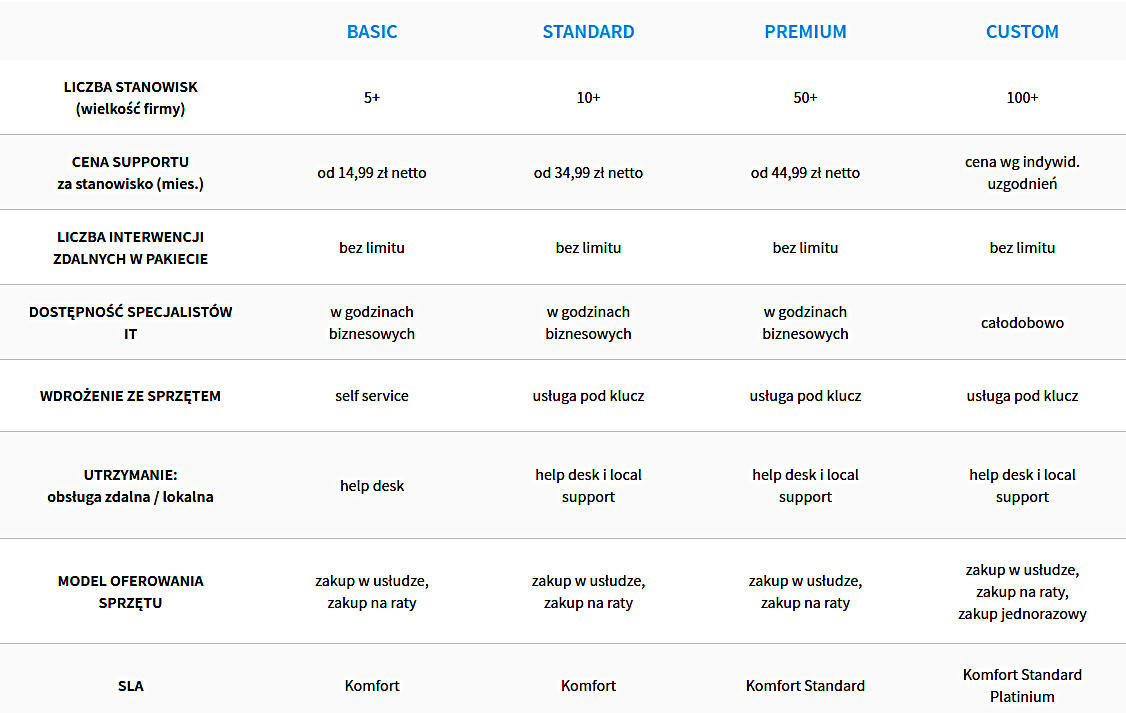The height and width of the screenshot is (713, 1126).
Task: Click 'cena wg indywid. uzgodnień' cell
Action: coord(1022,173)
